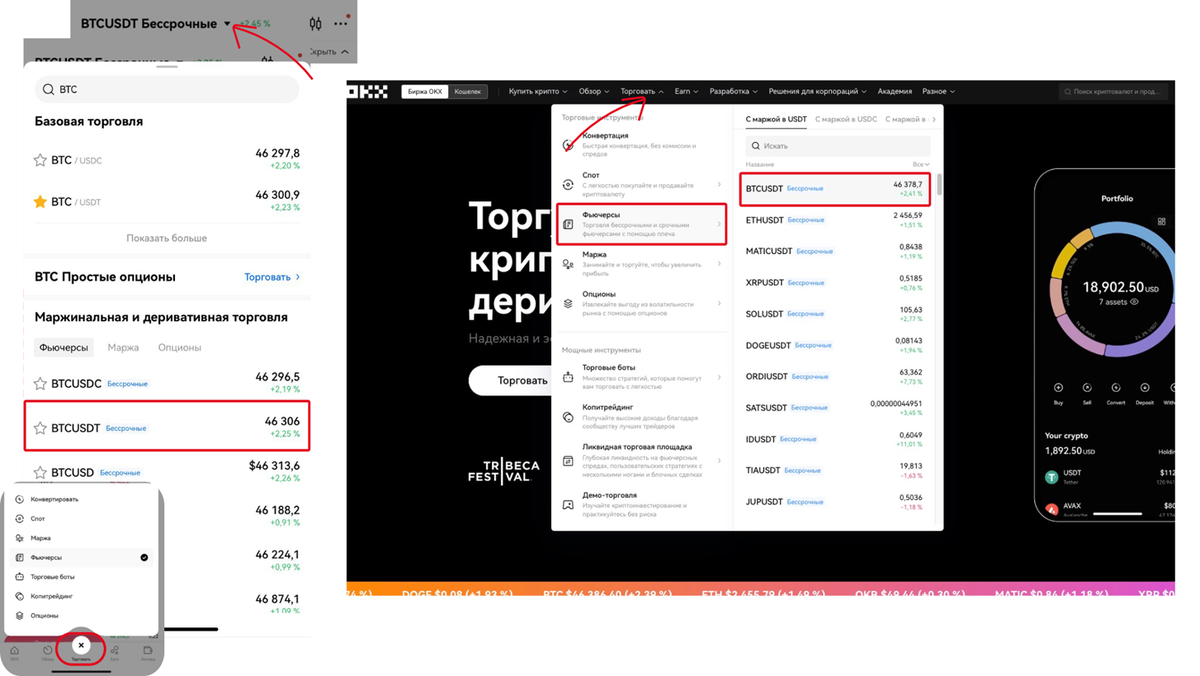Open the Все filter dropdown above the pairs list
The width and height of the screenshot is (1200, 676).
pyautogui.click(x=921, y=164)
